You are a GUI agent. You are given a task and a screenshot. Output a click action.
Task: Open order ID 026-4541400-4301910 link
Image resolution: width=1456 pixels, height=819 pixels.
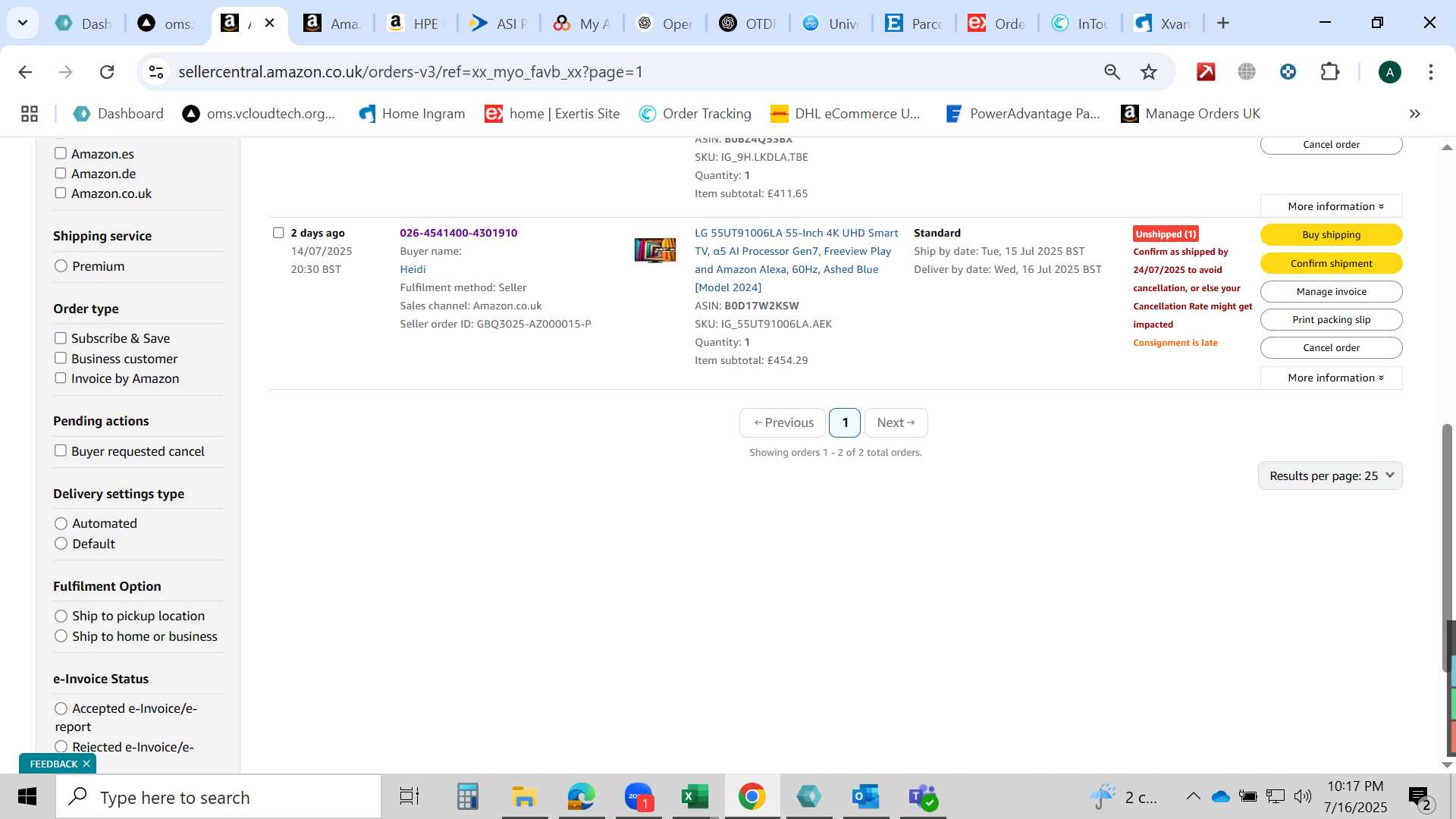459,233
